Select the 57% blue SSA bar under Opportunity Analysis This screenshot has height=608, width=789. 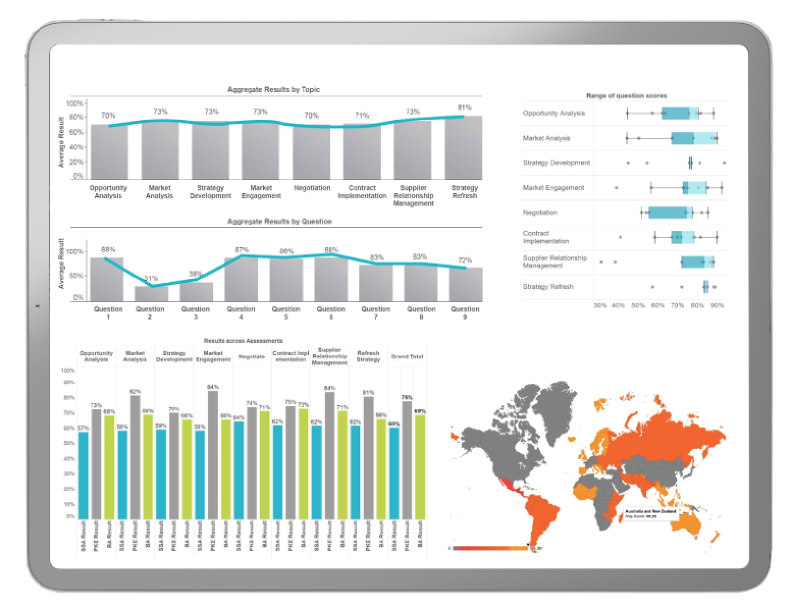click(x=83, y=476)
